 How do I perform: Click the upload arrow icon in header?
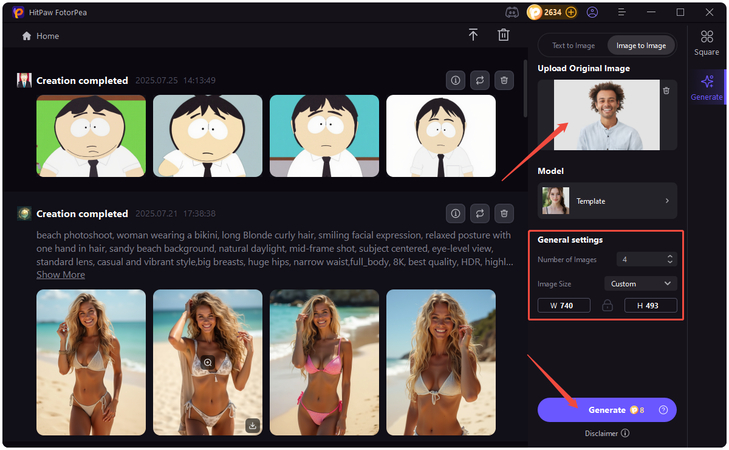(x=473, y=35)
